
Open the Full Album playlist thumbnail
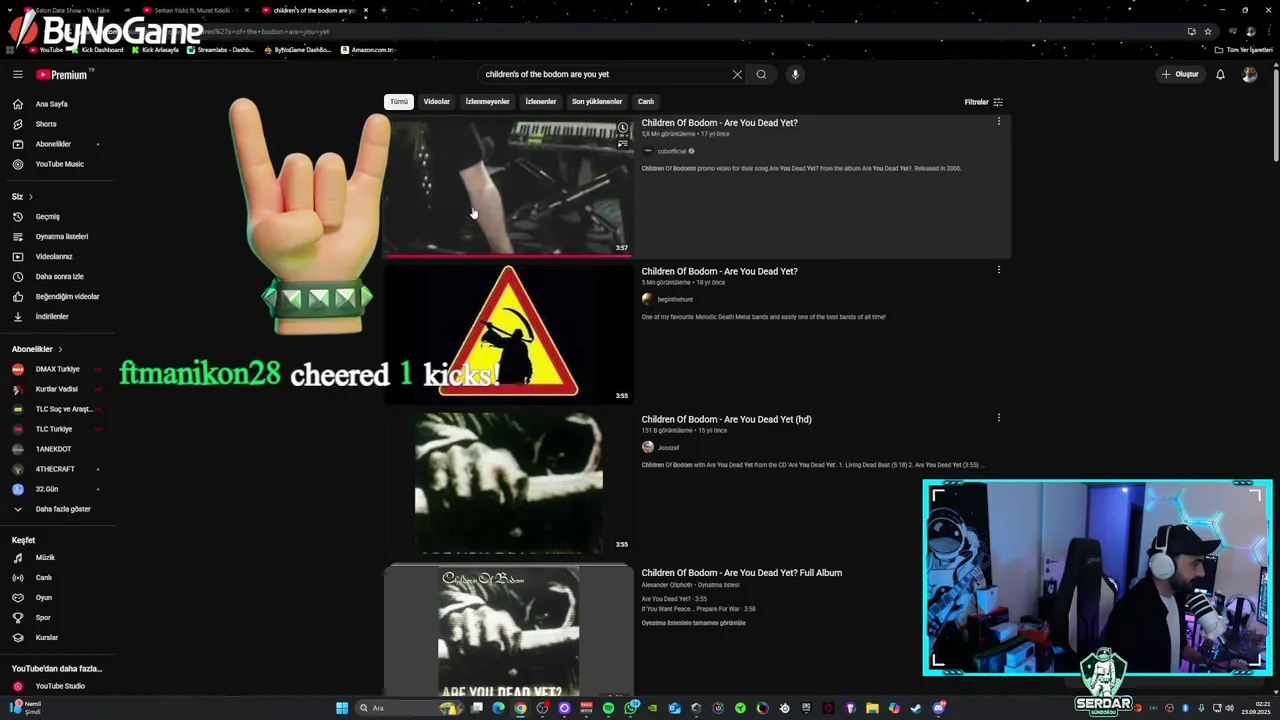[508, 630]
